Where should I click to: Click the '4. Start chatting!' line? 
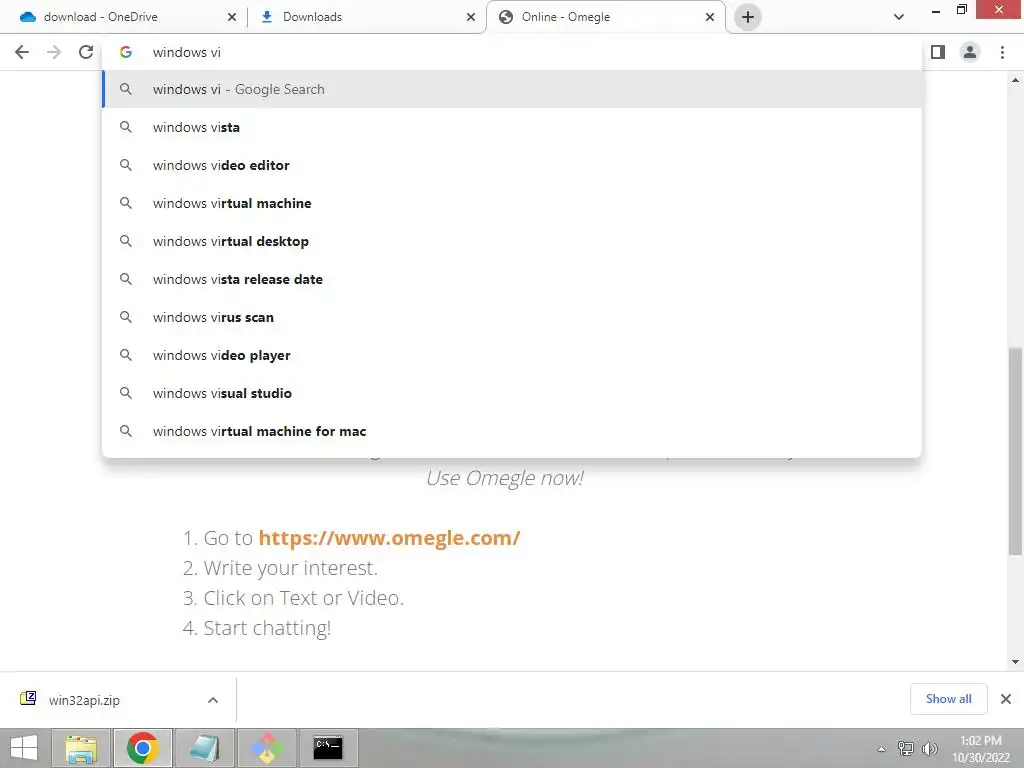(x=257, y=628)
